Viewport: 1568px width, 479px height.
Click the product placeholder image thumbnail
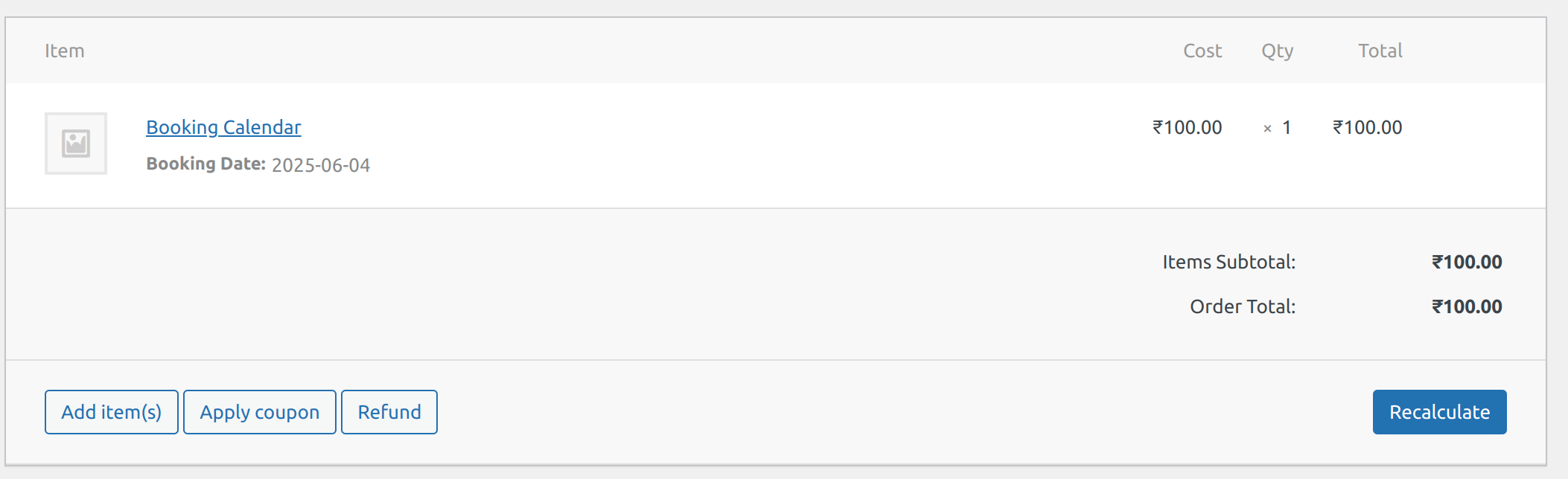click(76, 144)
